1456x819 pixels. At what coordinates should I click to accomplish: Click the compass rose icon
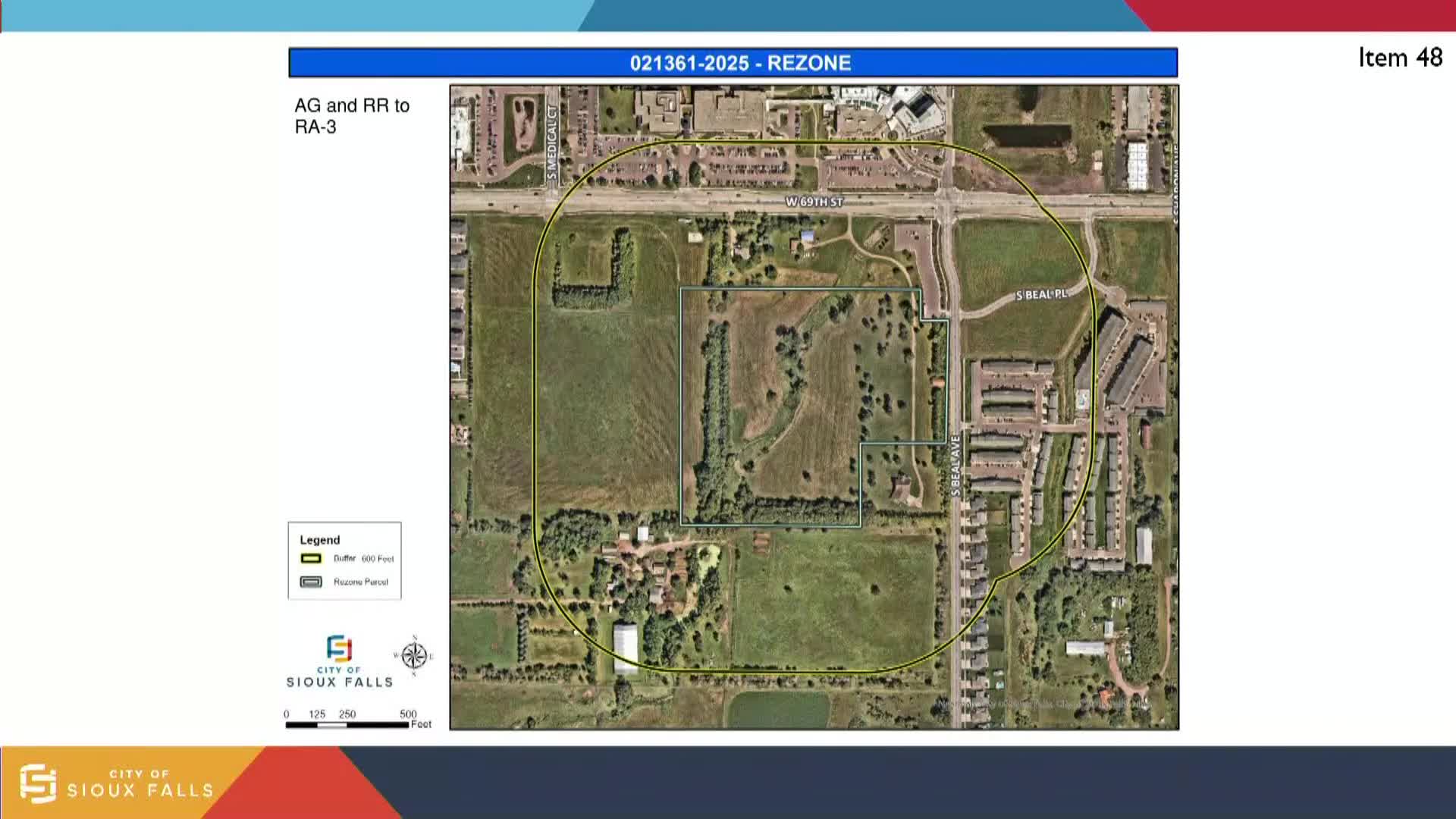414,656
